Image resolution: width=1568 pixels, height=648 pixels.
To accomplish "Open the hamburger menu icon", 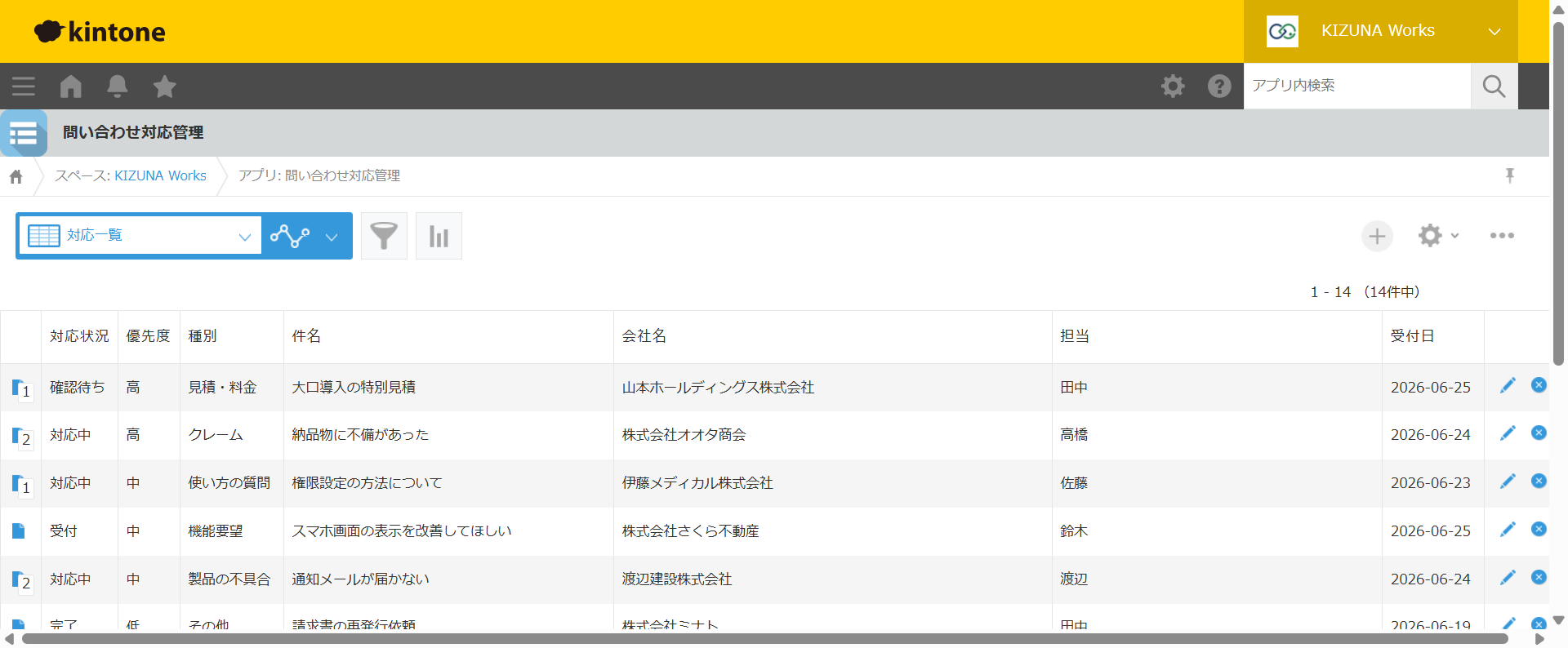I will coord(23,86).
